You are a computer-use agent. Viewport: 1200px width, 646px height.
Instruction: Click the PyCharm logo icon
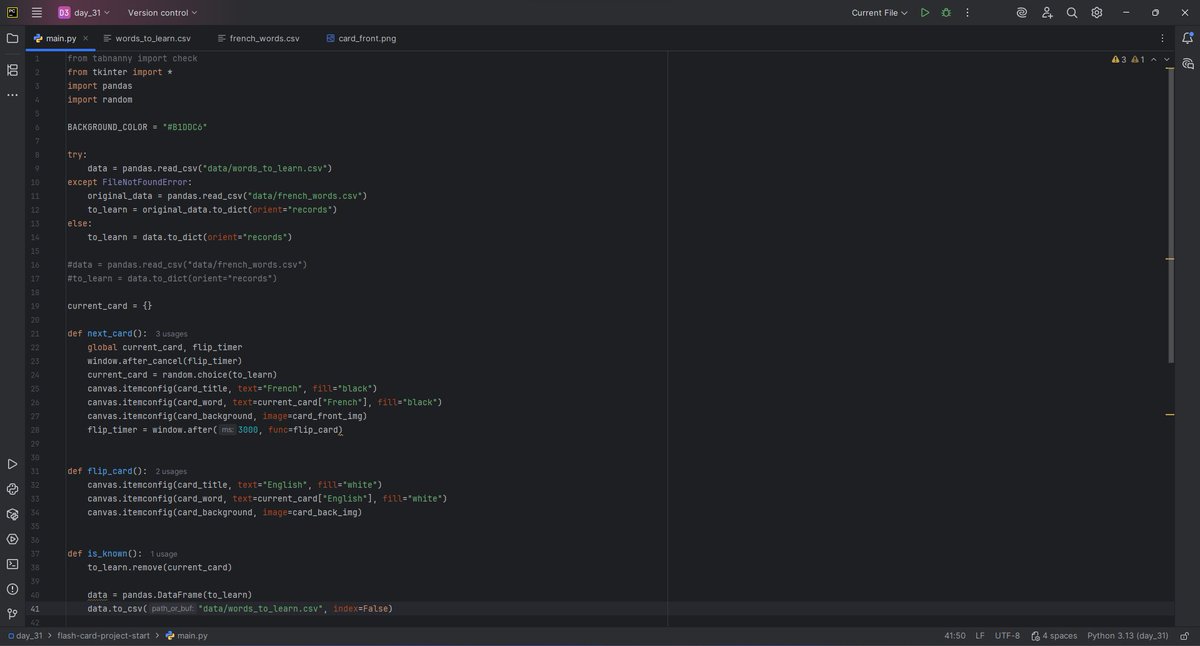tap(12, 13)
